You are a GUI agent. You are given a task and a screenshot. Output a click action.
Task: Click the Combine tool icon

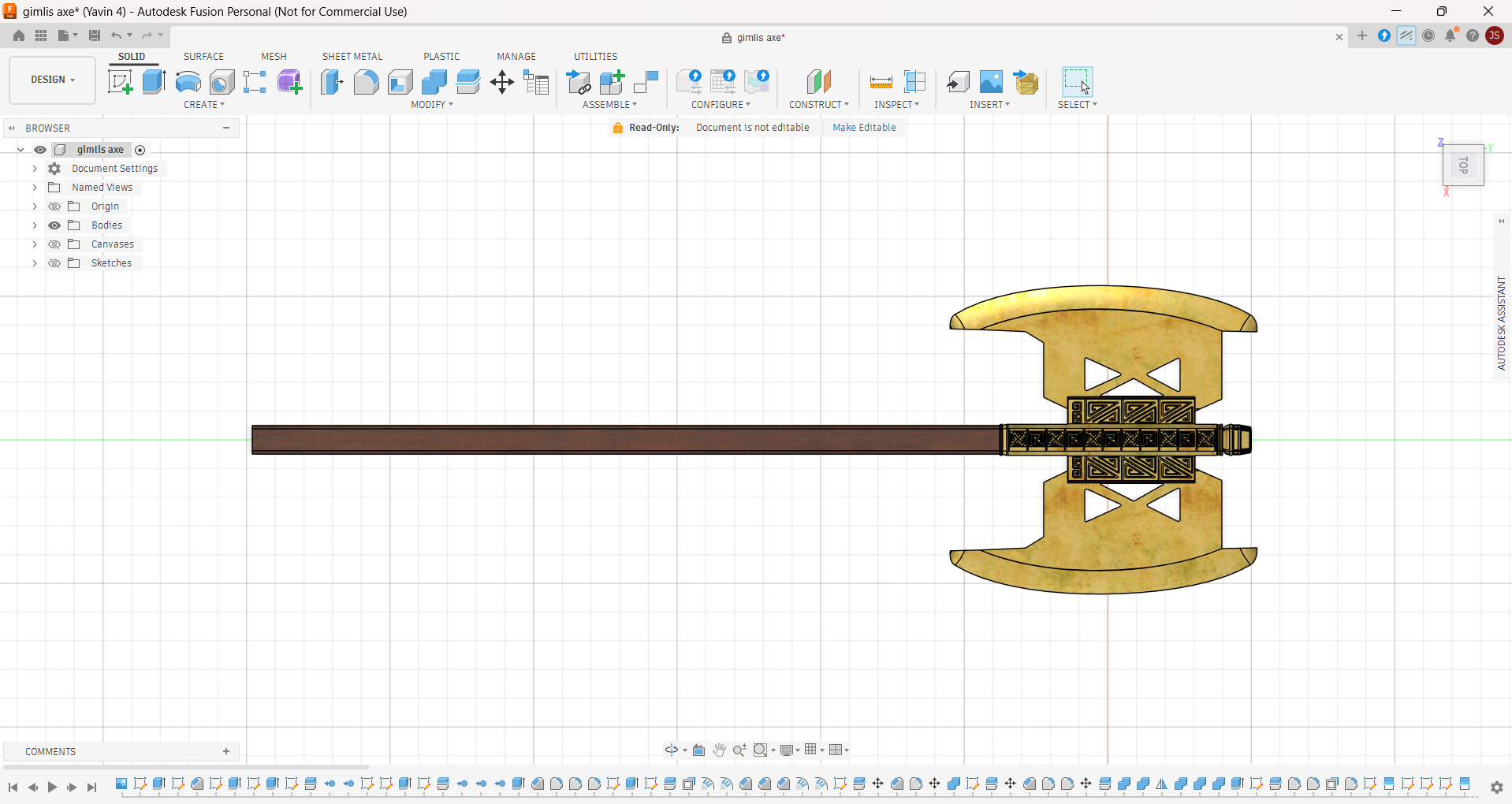pyautogui.click(x=434, y=82)
